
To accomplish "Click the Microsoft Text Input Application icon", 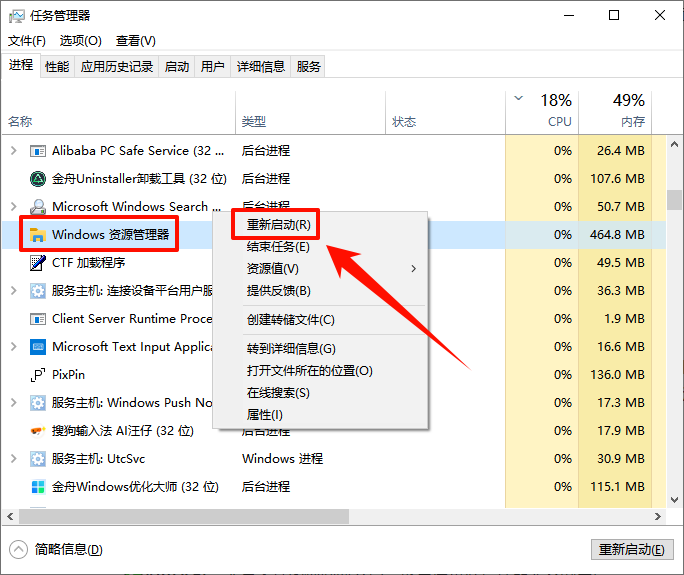I will pyautogui.click(x=38, y=347).
